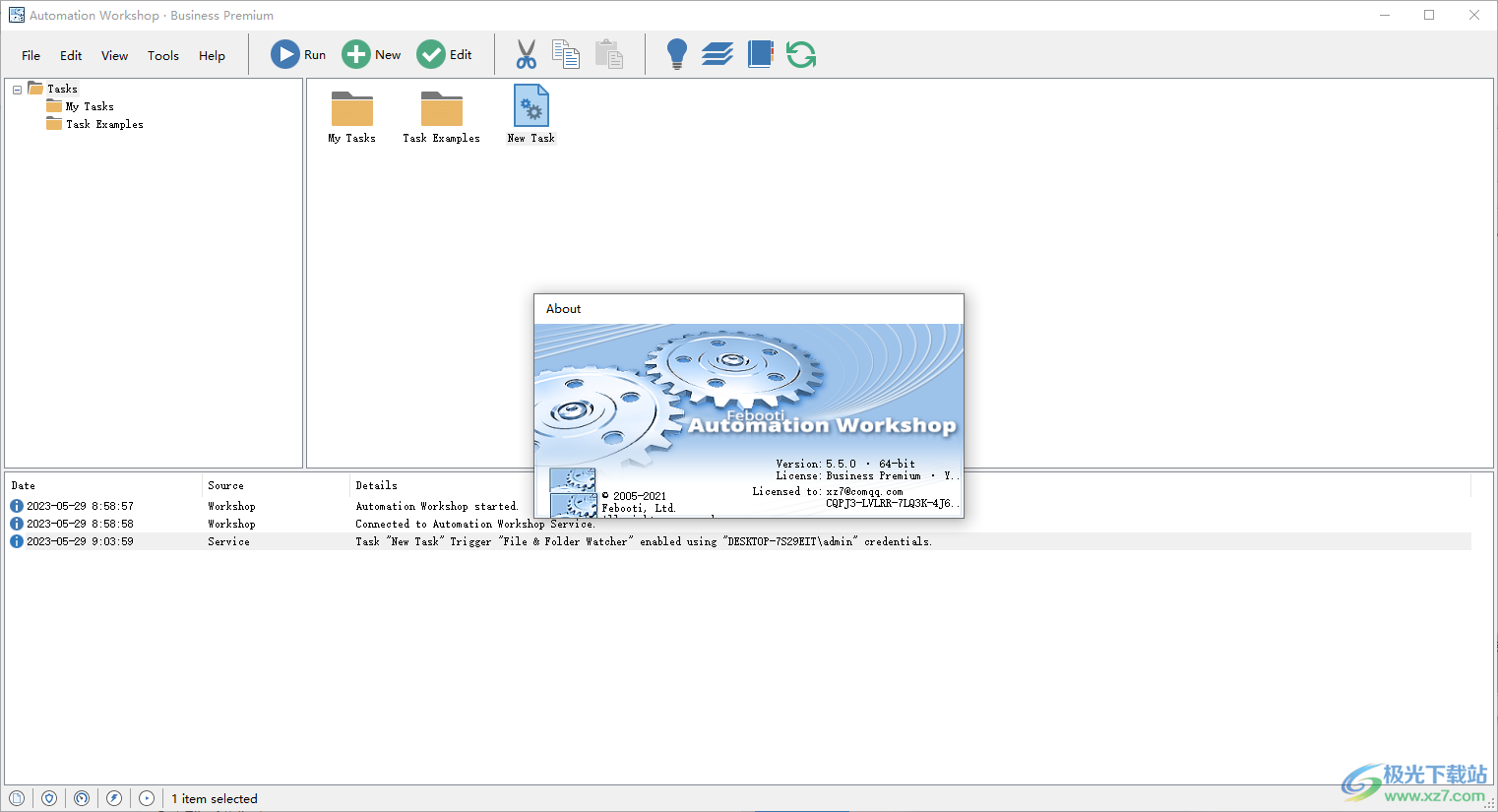Select log entry at 8:58:57
The image size is (1498, 812).
(x=740, y=506)
